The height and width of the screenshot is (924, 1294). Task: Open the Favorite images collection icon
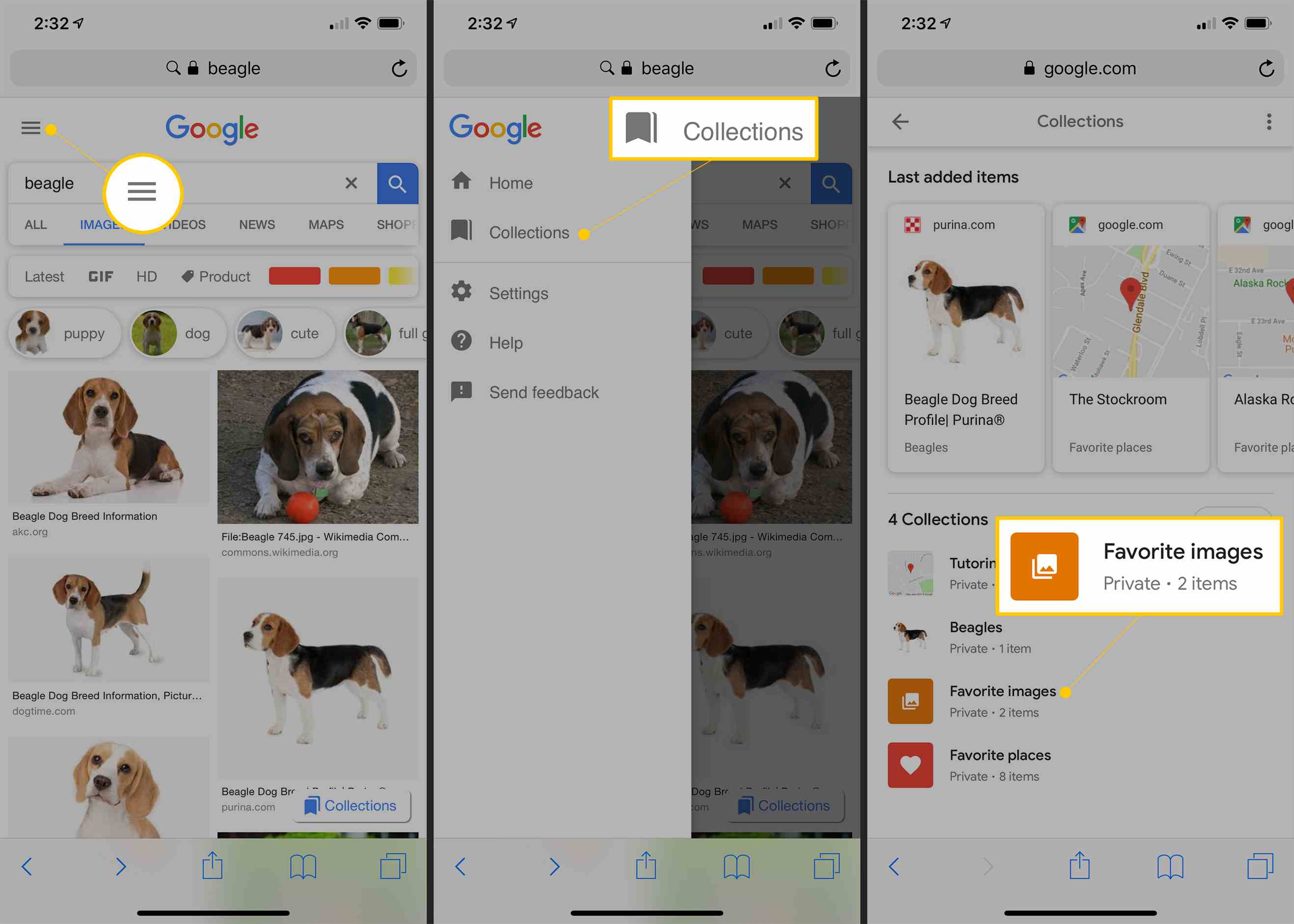(910, 700)
